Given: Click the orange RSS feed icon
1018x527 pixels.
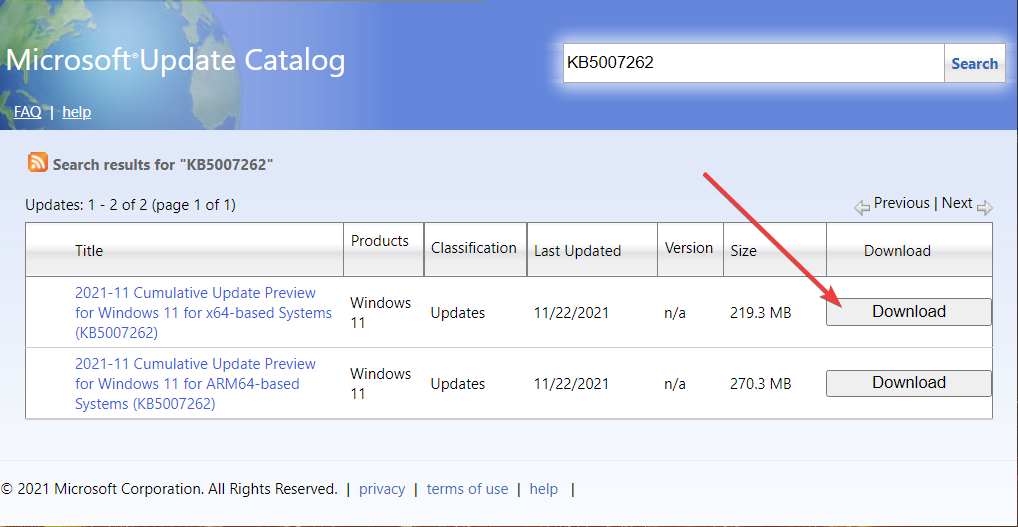Looking at the screenshot, I should [x=37, y=163].
